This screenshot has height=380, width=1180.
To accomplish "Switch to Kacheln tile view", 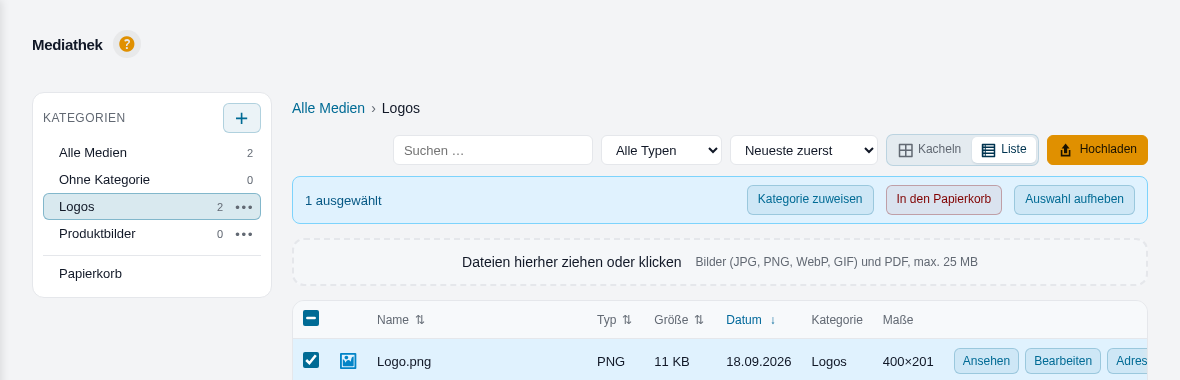I will 929,150.
